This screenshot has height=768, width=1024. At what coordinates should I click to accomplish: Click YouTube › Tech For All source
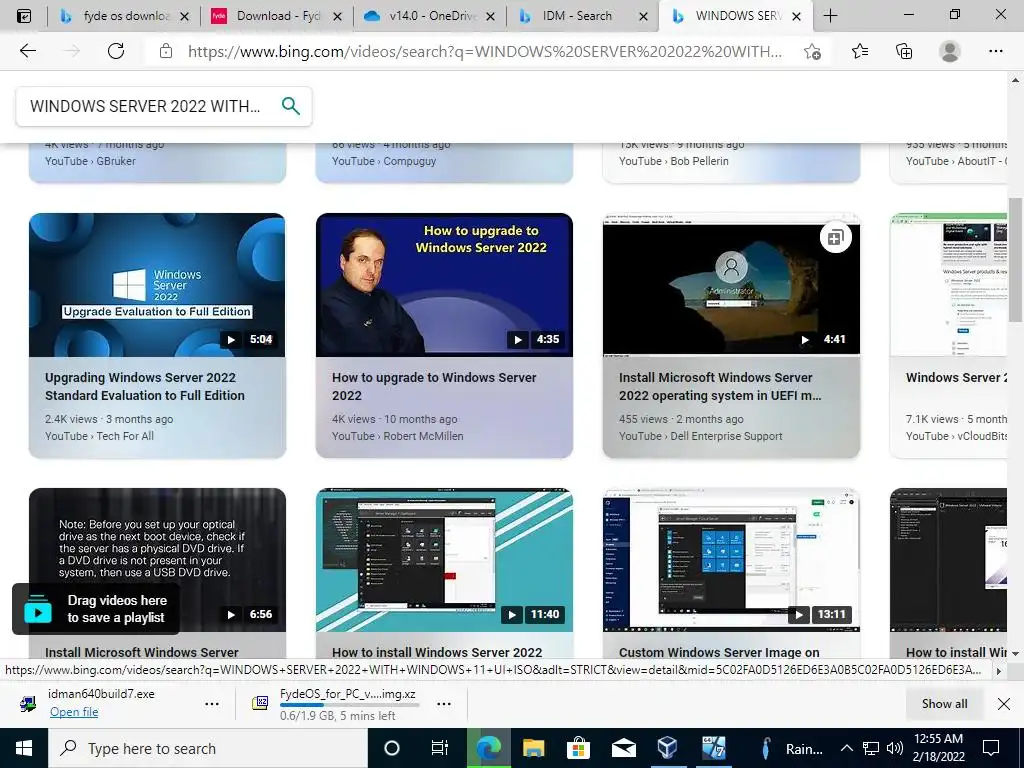(99, 436)
